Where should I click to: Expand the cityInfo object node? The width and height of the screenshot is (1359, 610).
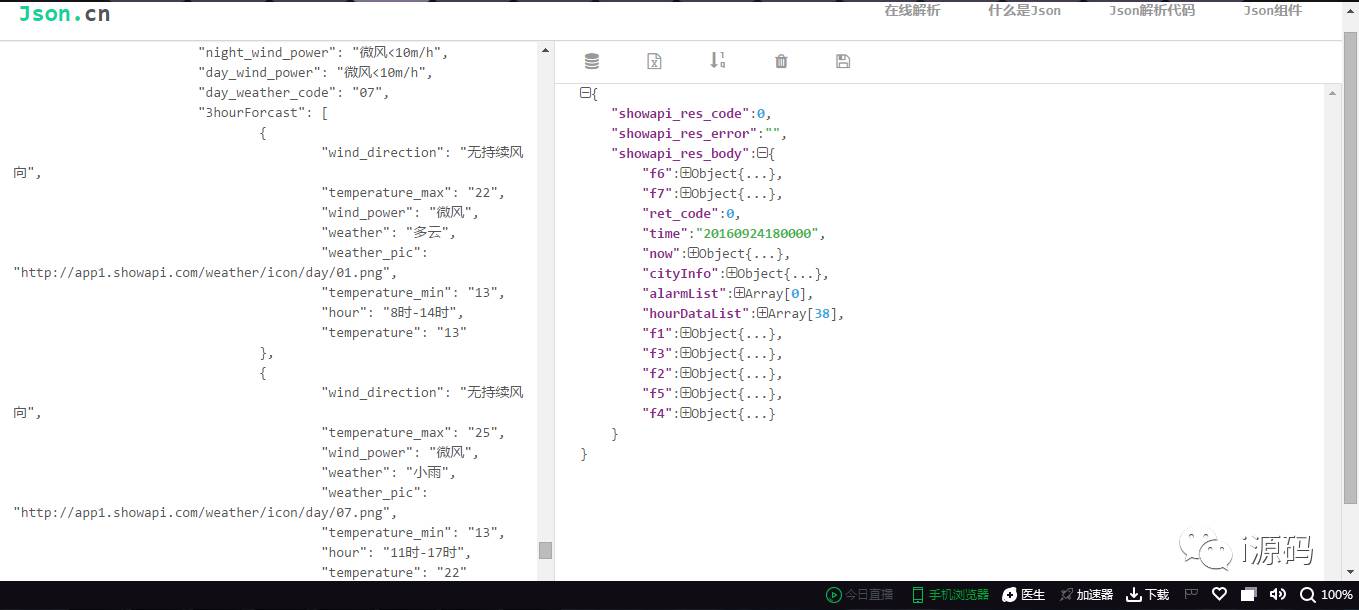coord(731,273)
